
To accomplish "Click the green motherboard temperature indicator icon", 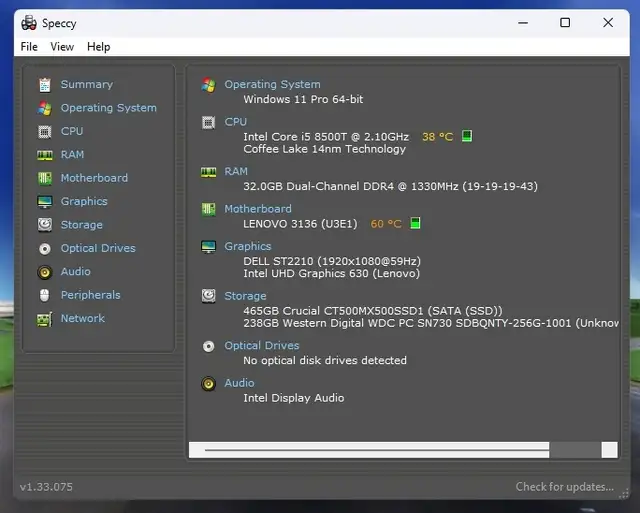I will click(x=415, y=223).
